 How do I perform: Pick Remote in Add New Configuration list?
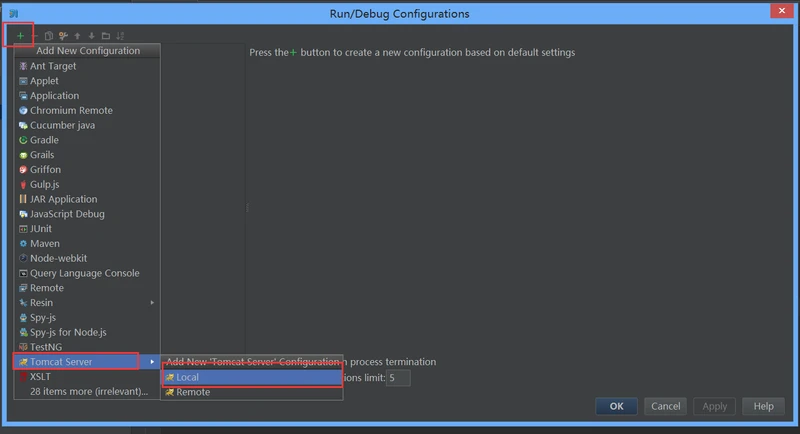(87, 288)
